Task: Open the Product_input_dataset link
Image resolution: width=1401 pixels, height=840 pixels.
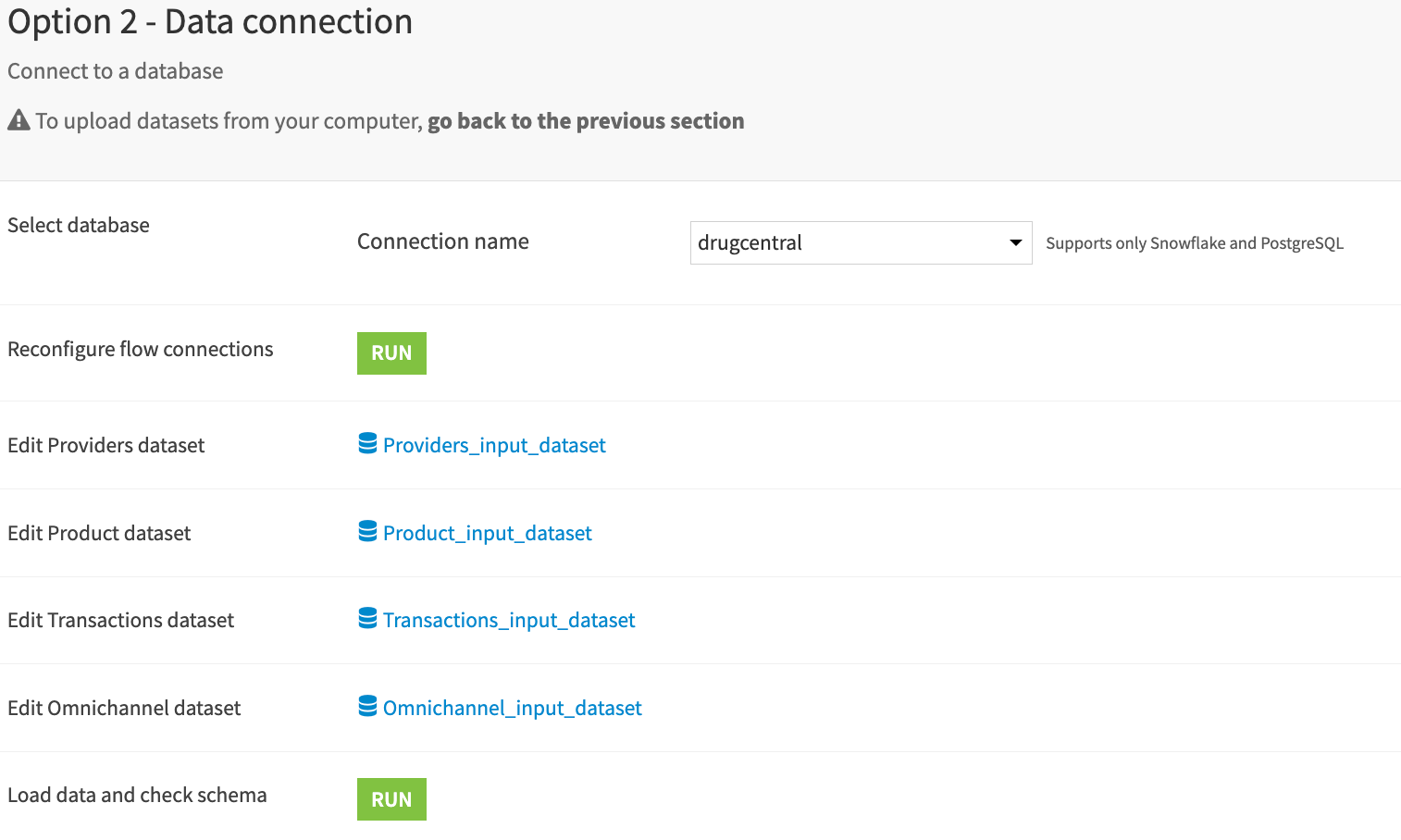Action: coord(487,534)
